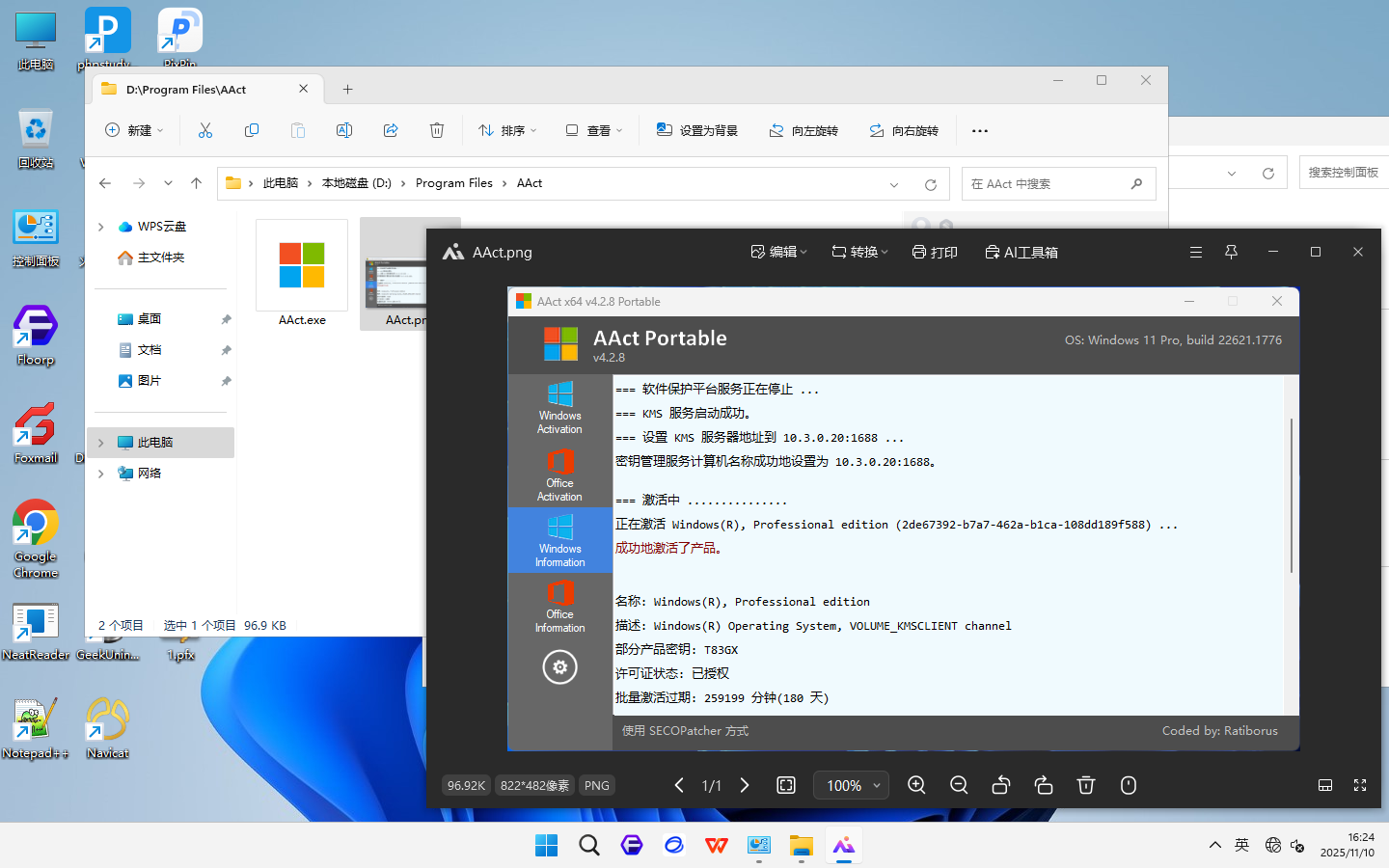Rotate image clockwise in viewer toolbar
The width and height of the screenshot is (1389, 868).
(x=1044, y=785)
